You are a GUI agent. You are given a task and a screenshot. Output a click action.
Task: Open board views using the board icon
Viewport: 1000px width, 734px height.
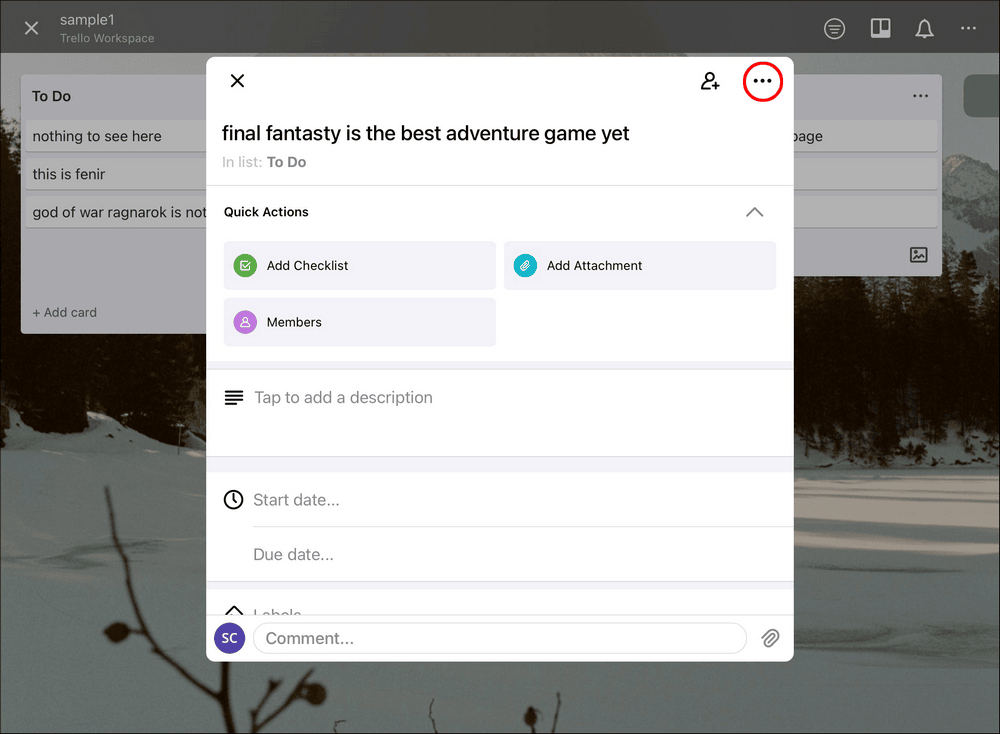pyautogui.click(x=880, y=28)
